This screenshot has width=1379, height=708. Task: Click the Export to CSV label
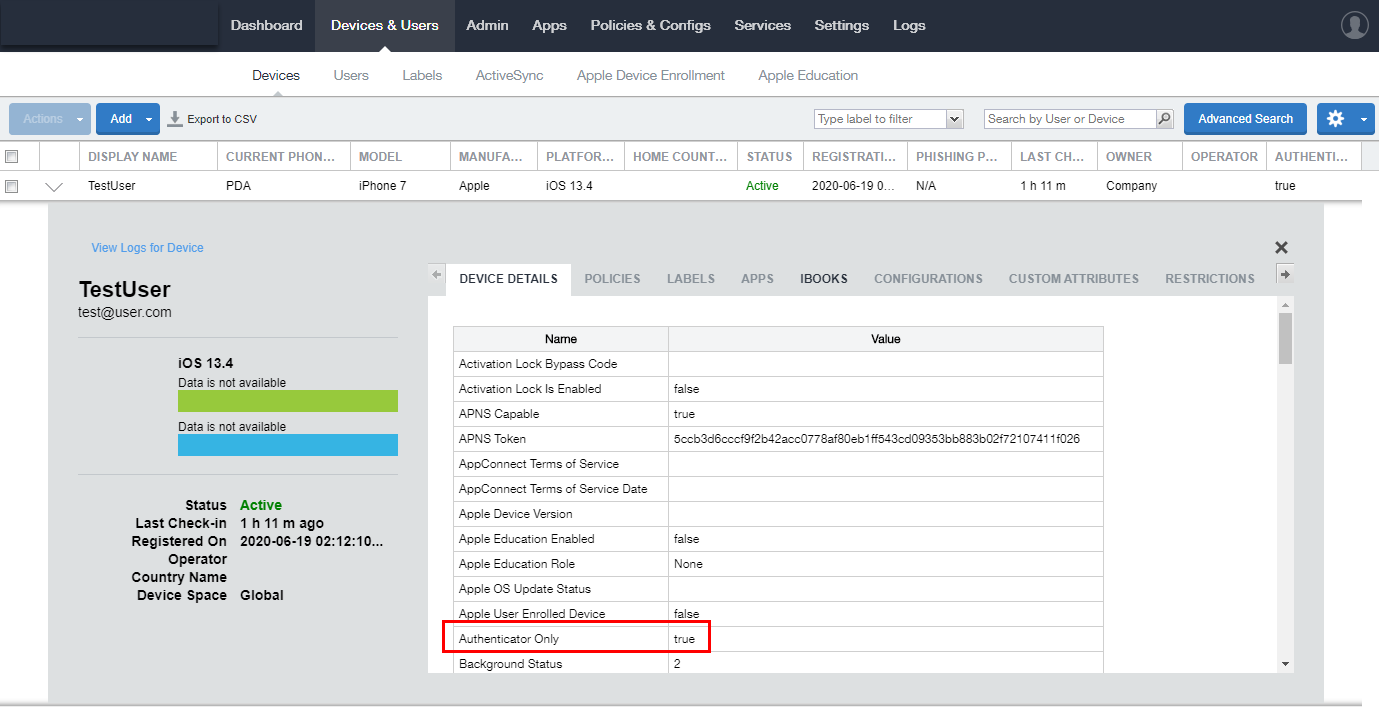click(x=222, y=119)
